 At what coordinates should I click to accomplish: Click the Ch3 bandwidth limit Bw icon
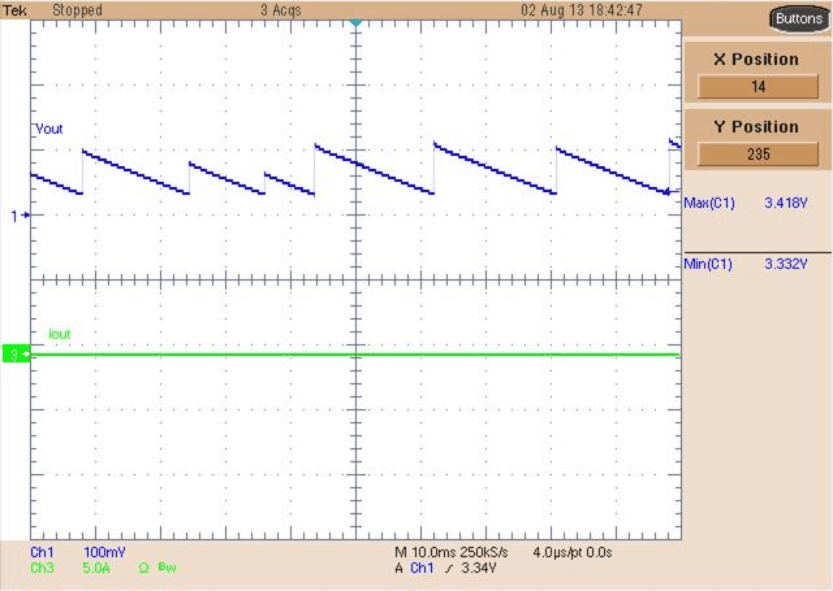pos(168,567)
